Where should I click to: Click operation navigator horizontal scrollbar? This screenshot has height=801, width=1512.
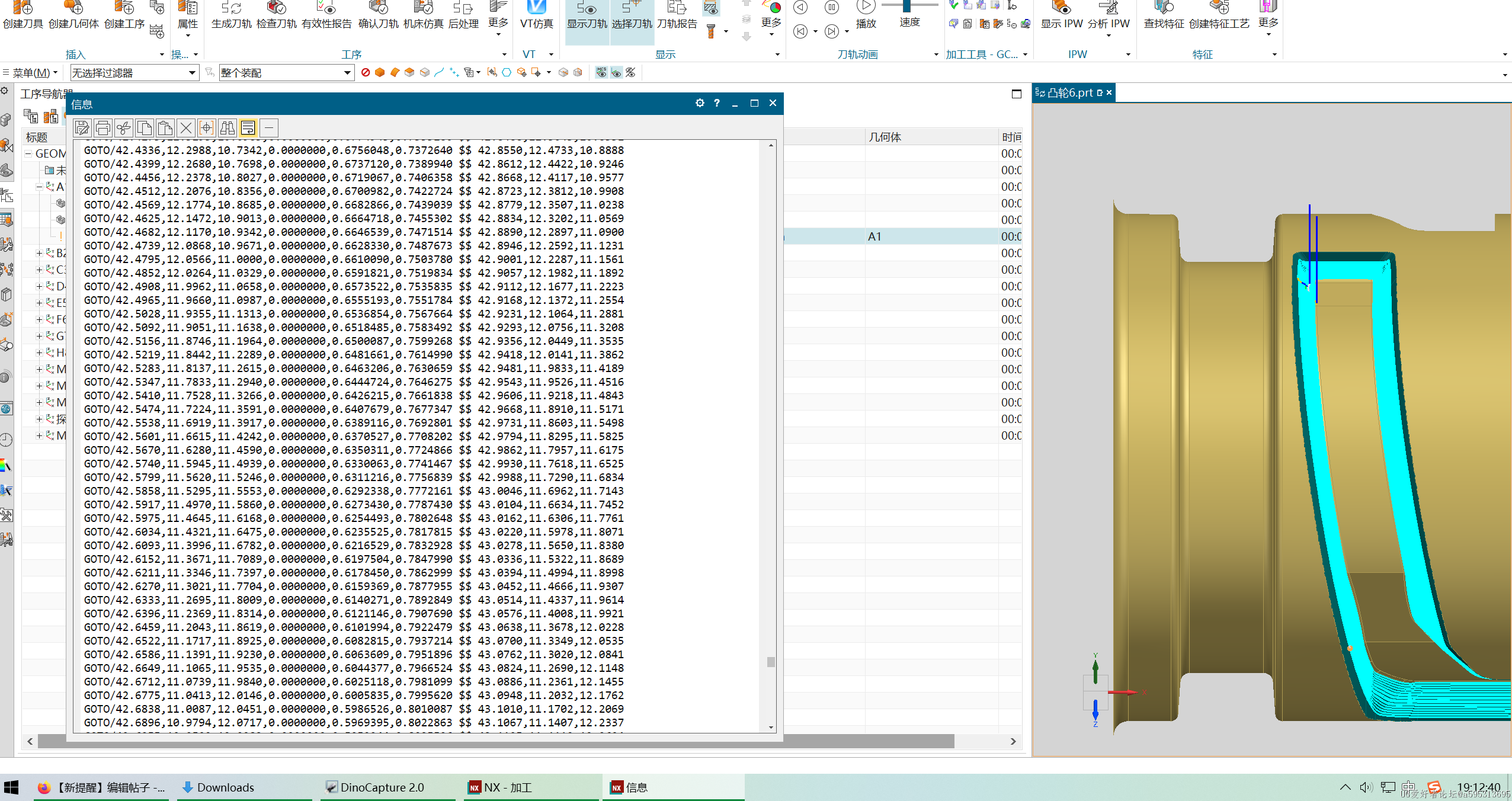(x=496, y=741)
